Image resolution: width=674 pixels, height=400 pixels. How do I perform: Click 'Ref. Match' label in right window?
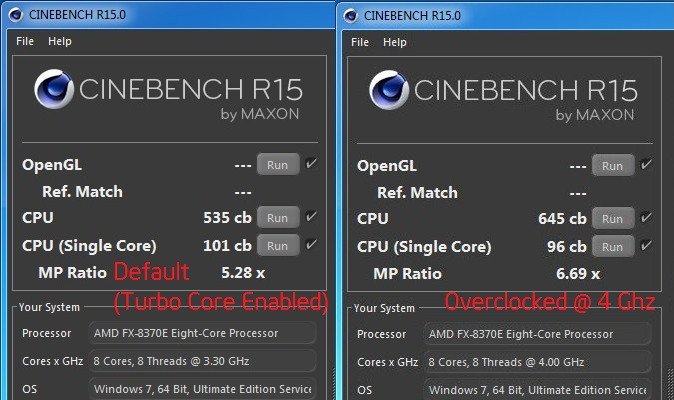pyautogui.click(x=417, y=192)
